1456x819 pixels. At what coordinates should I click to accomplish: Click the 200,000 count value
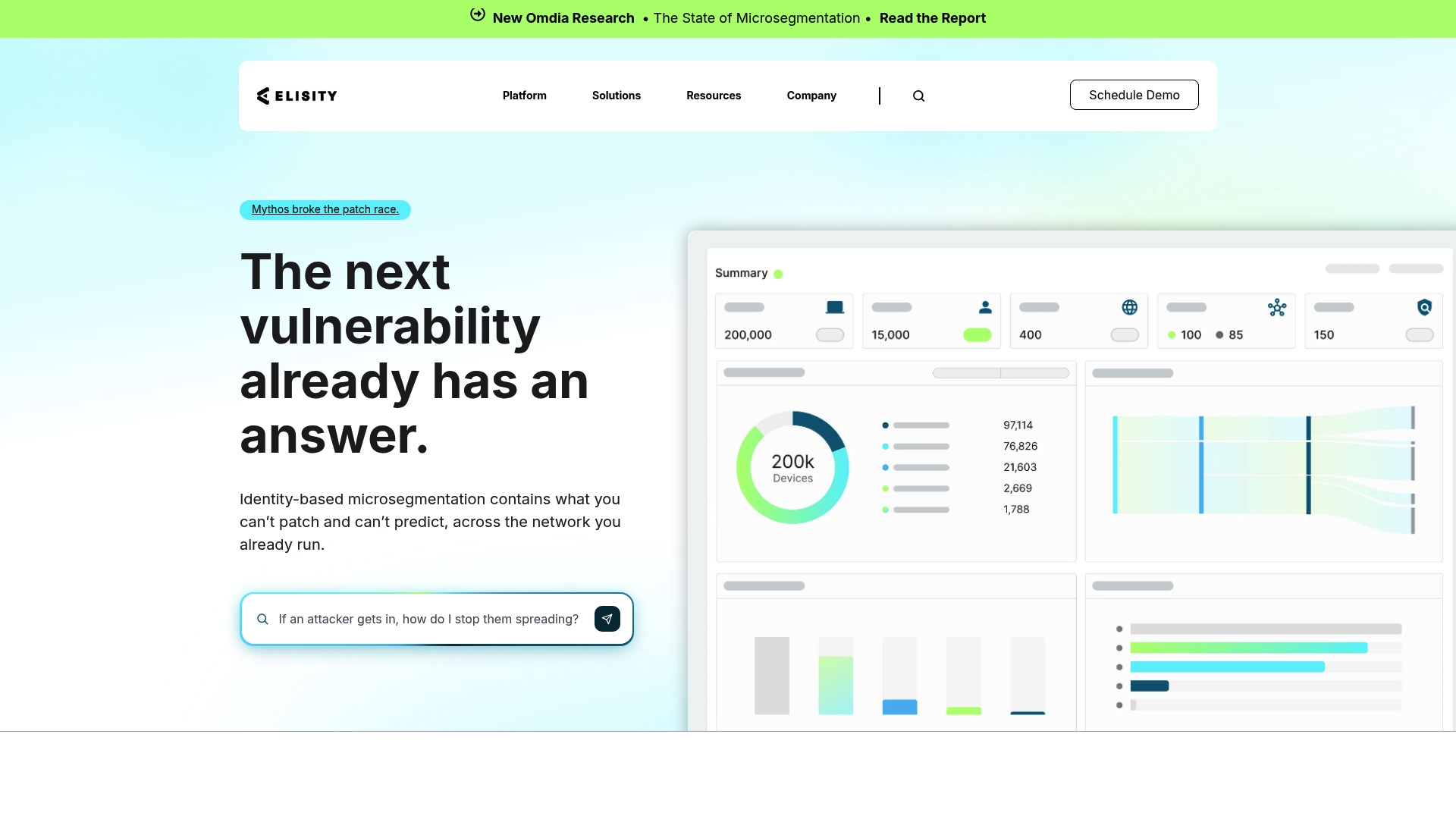[748, 335]
